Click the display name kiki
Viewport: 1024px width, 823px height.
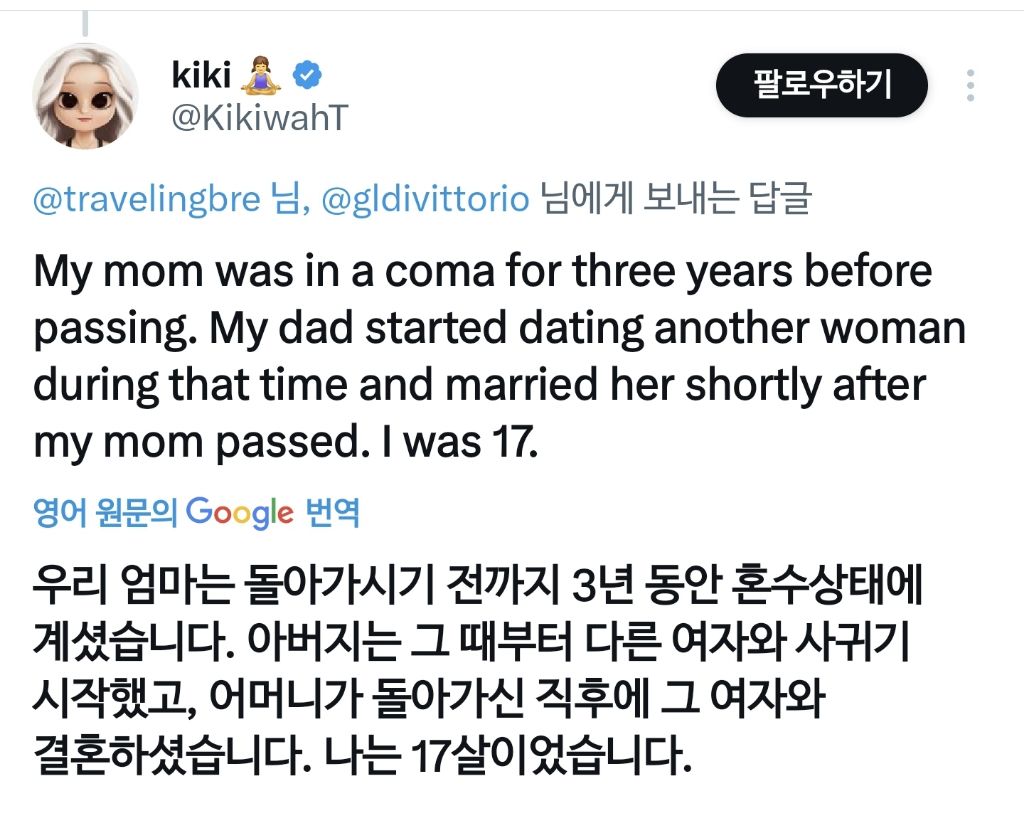201,74
